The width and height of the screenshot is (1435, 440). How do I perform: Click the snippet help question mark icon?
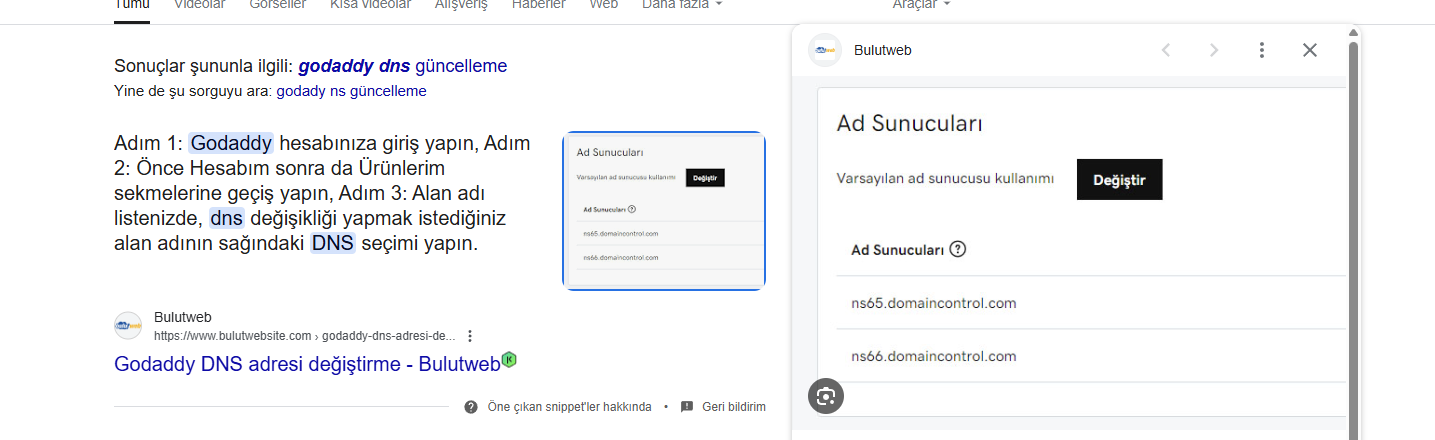pos(471,407)
